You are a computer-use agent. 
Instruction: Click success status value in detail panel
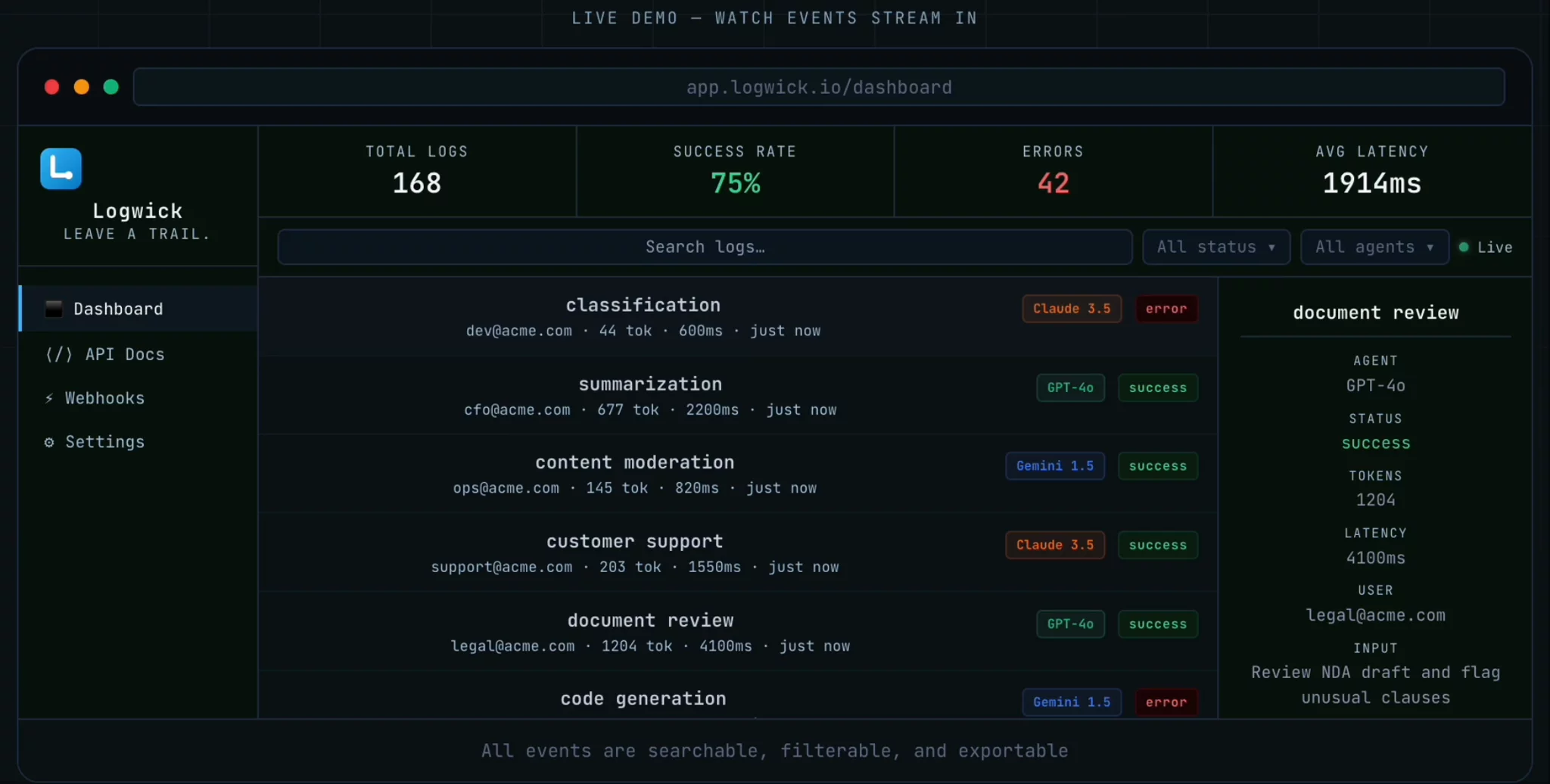(x=1376, y=443)
